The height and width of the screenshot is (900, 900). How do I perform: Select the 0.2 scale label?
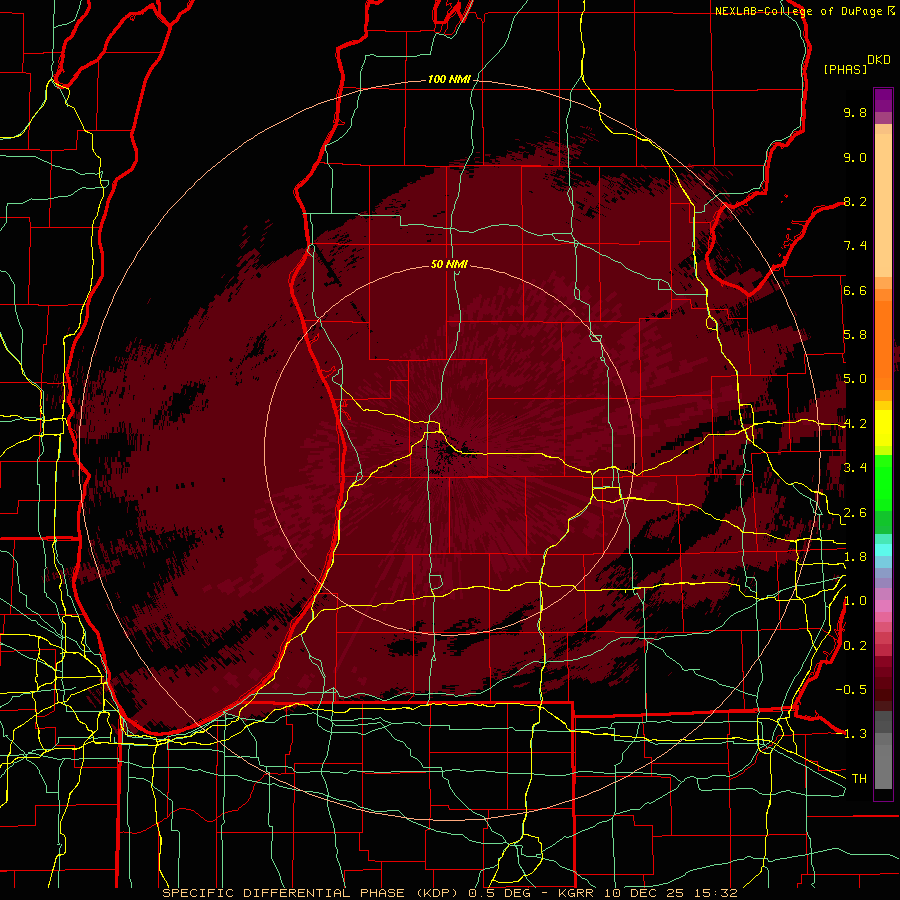[855, 646]
